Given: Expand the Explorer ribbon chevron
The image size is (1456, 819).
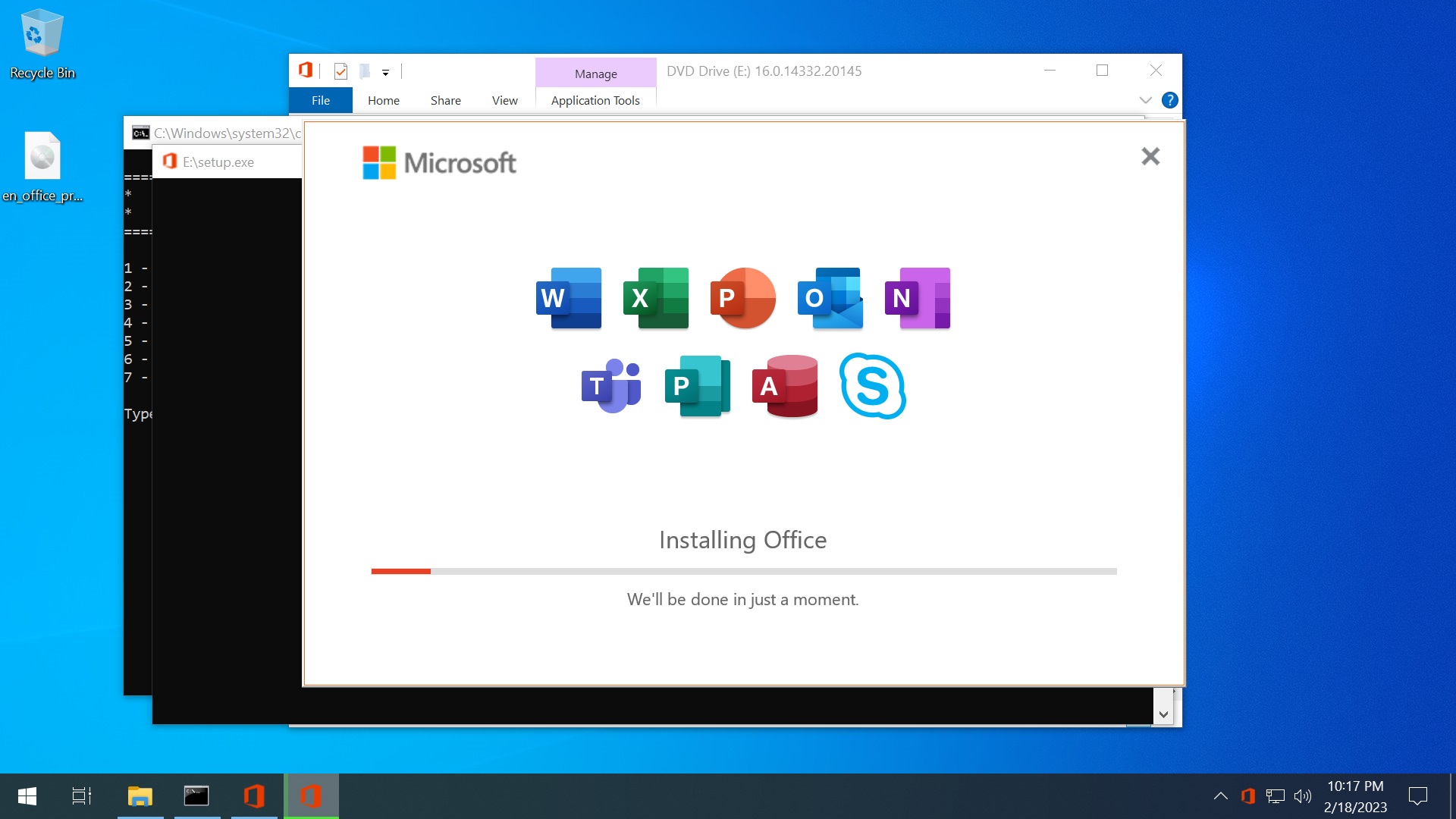Looking at the screenshot, I should (x=1146, y=100).
